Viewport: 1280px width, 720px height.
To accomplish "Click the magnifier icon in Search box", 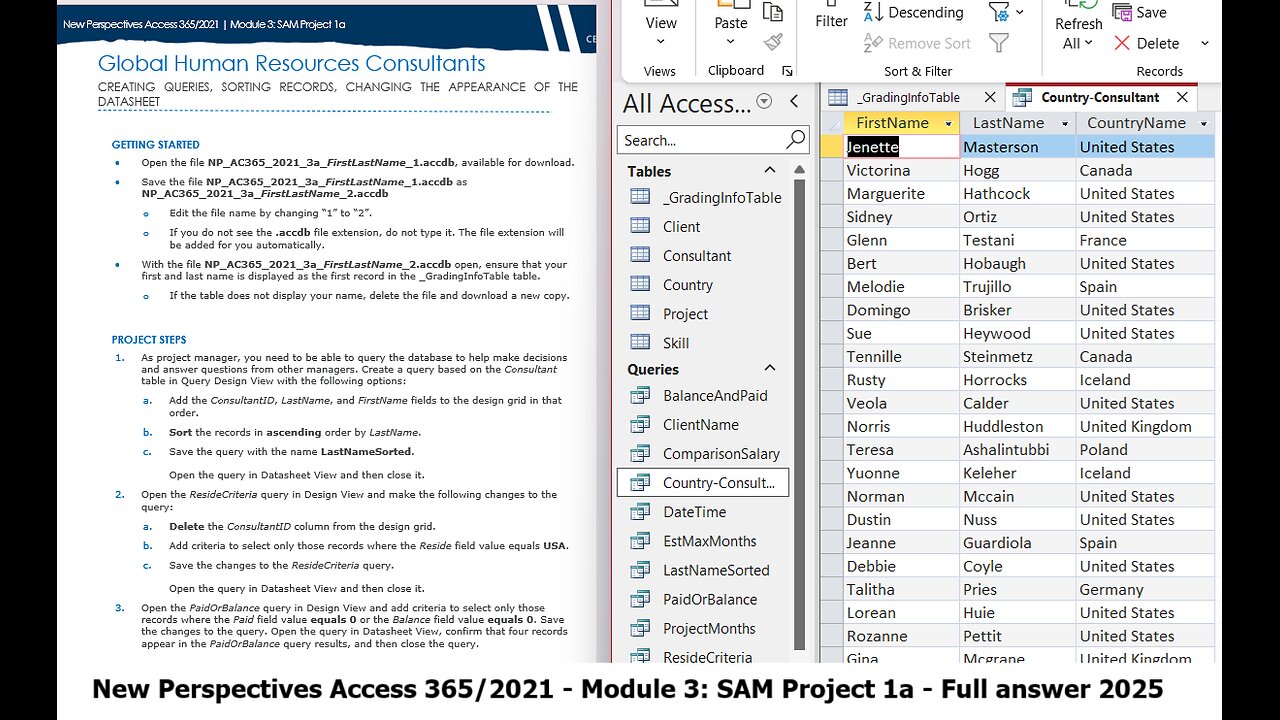I will [x=796, y=140].
